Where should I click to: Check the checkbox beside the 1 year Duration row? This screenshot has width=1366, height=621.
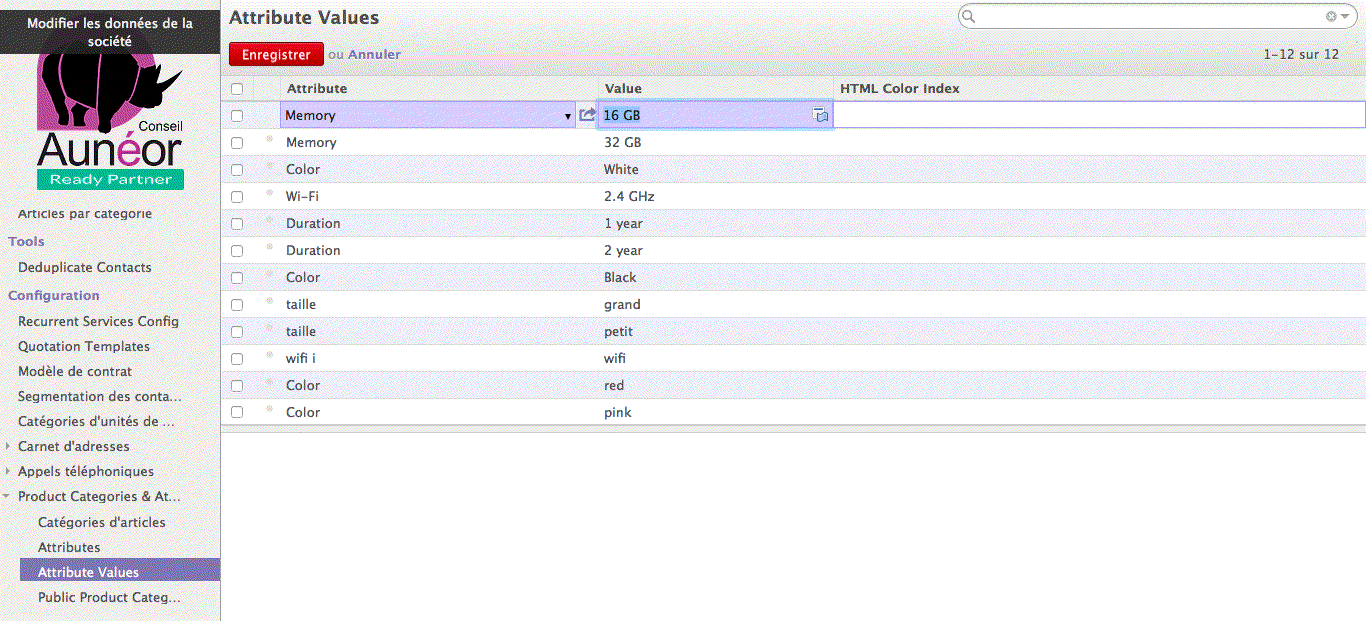pyautogui.click(x=236, y=223)
